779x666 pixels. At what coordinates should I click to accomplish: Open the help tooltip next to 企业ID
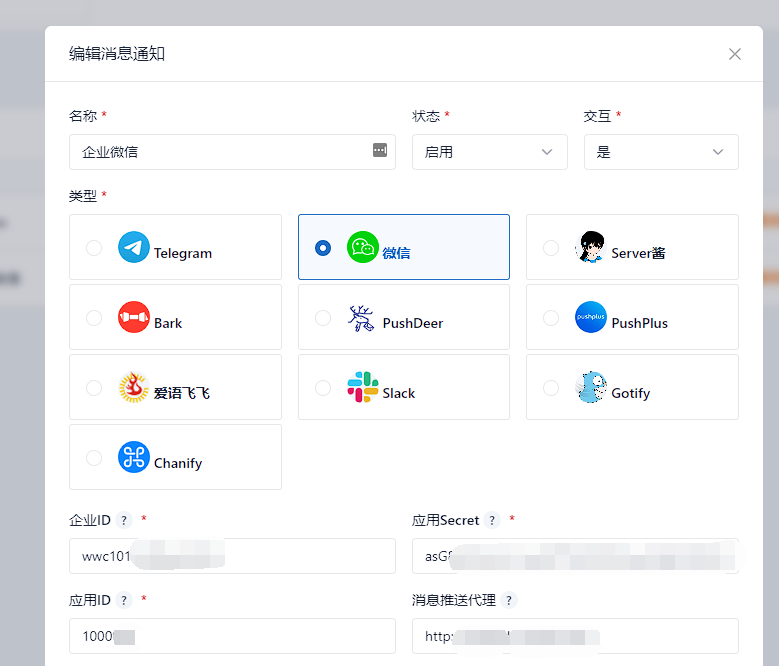(124, 520)
